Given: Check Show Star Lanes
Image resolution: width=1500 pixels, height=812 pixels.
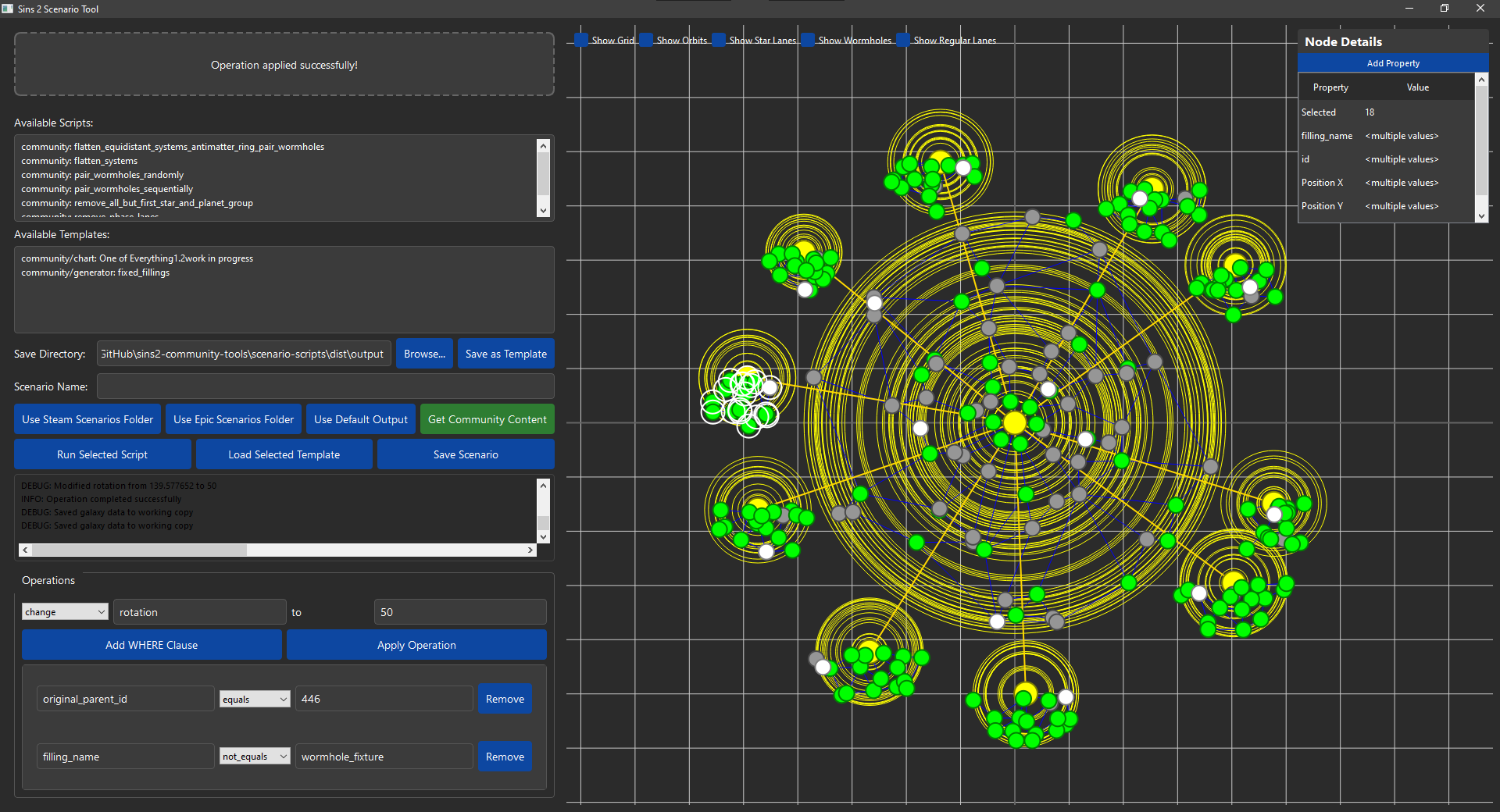Looking at the screenshot, I should point(719,40).
